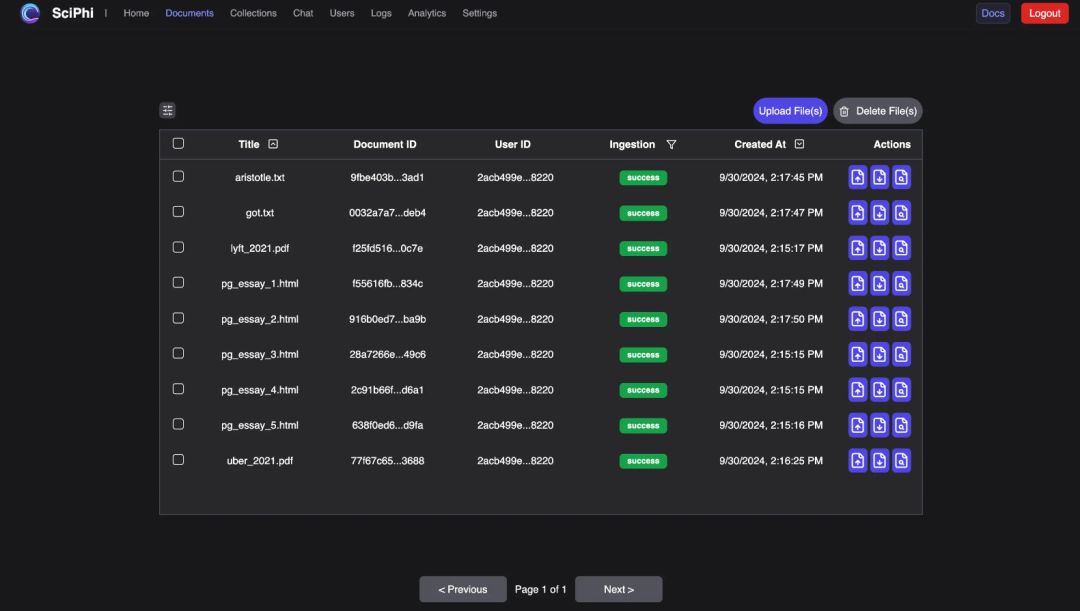1080x611 pixels.
Task: Update the uber_2021.pdf document
Action: 858,461
